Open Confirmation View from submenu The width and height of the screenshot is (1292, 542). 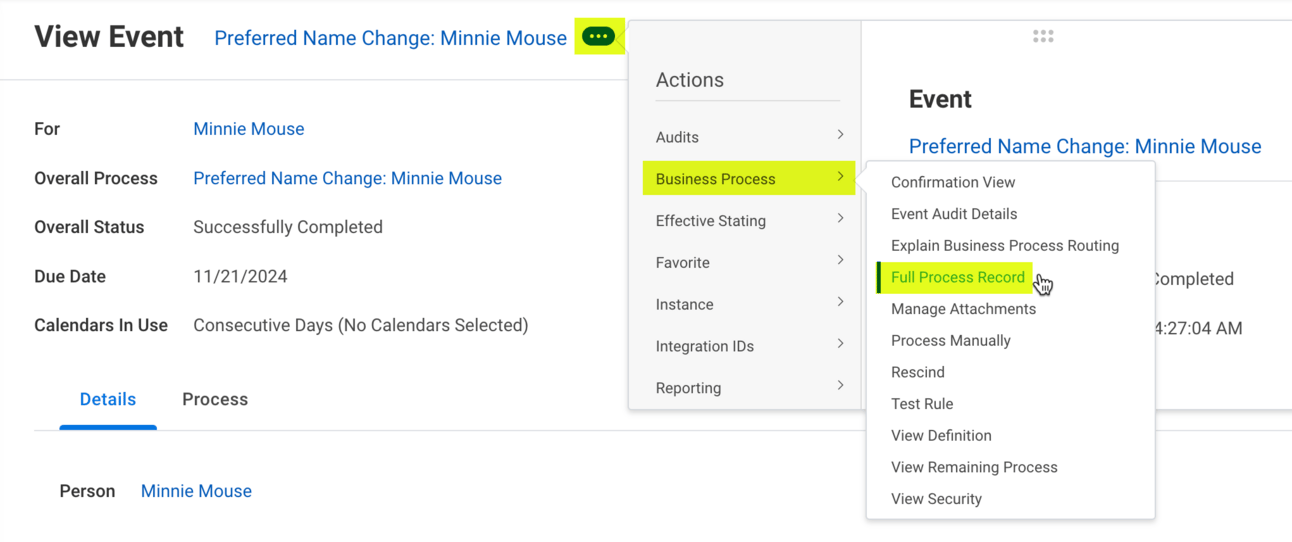tap(953, 182)
